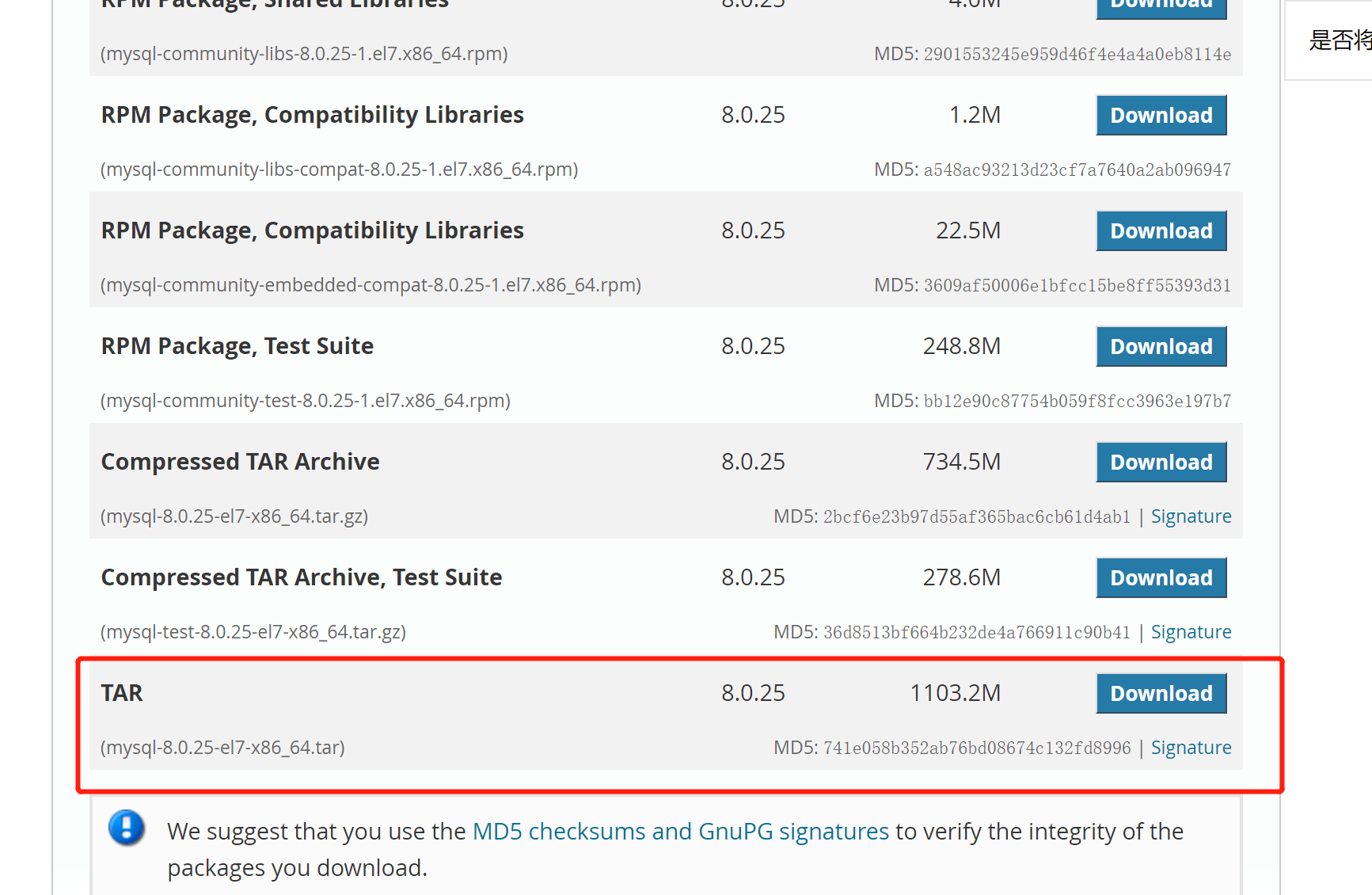1372x895 pixels.
Task: Click the 1103.2M file size
Action: (956, 693)
